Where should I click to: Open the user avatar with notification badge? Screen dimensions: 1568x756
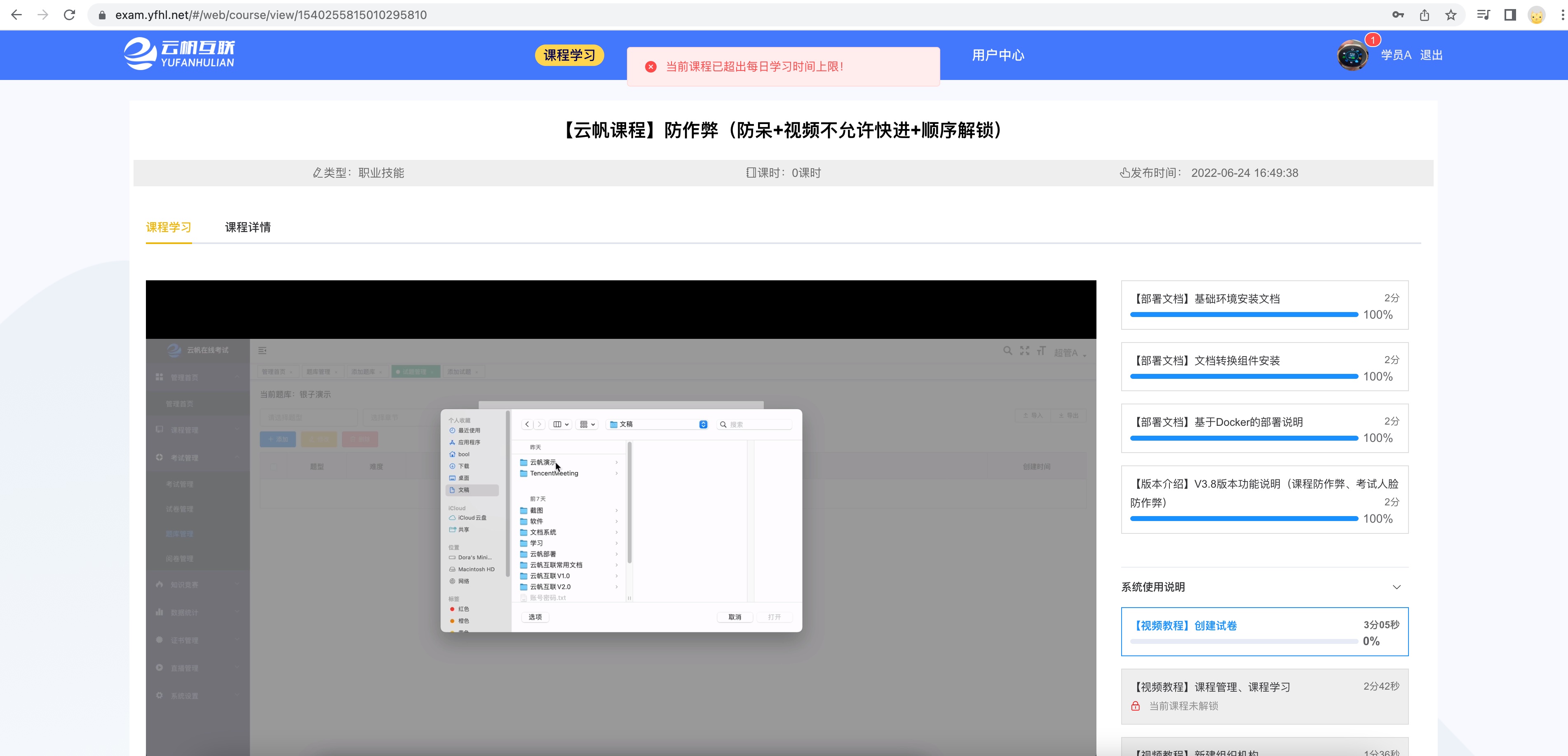pos(1352,55)
